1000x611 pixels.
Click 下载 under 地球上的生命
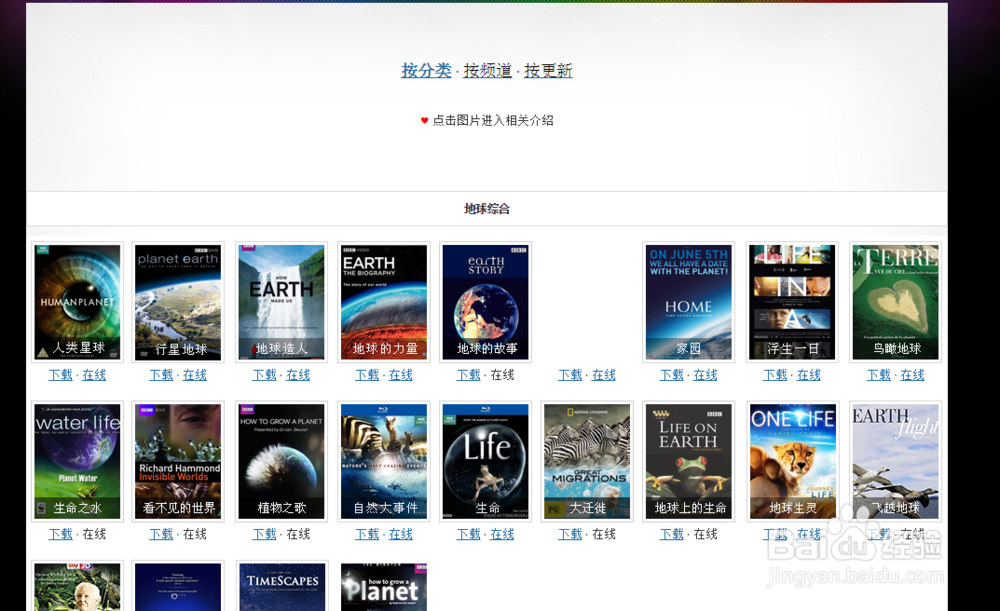(672, 534)
